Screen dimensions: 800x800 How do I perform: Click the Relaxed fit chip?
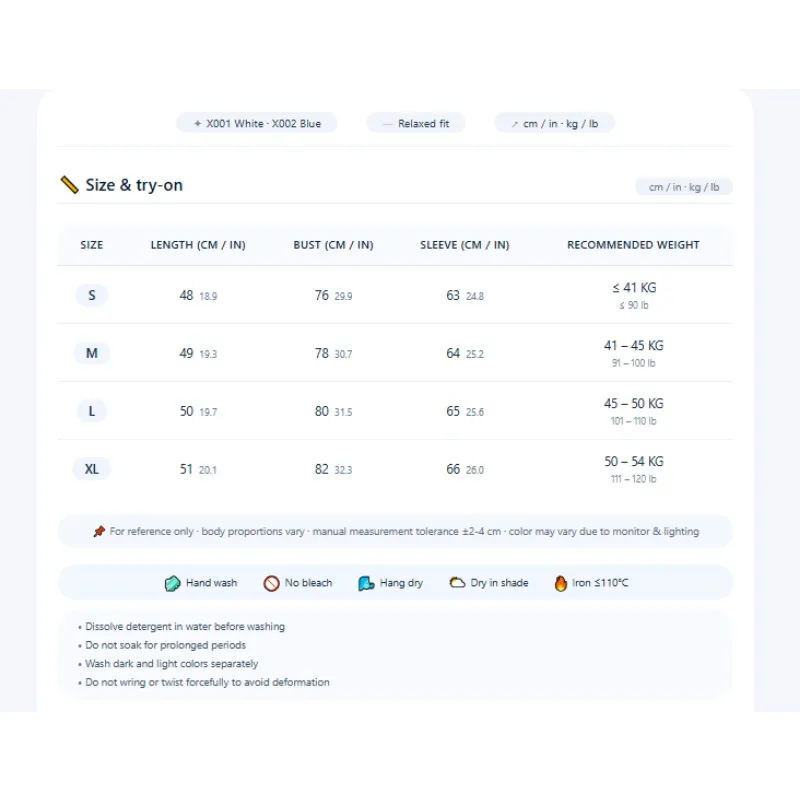click(416, 123)
